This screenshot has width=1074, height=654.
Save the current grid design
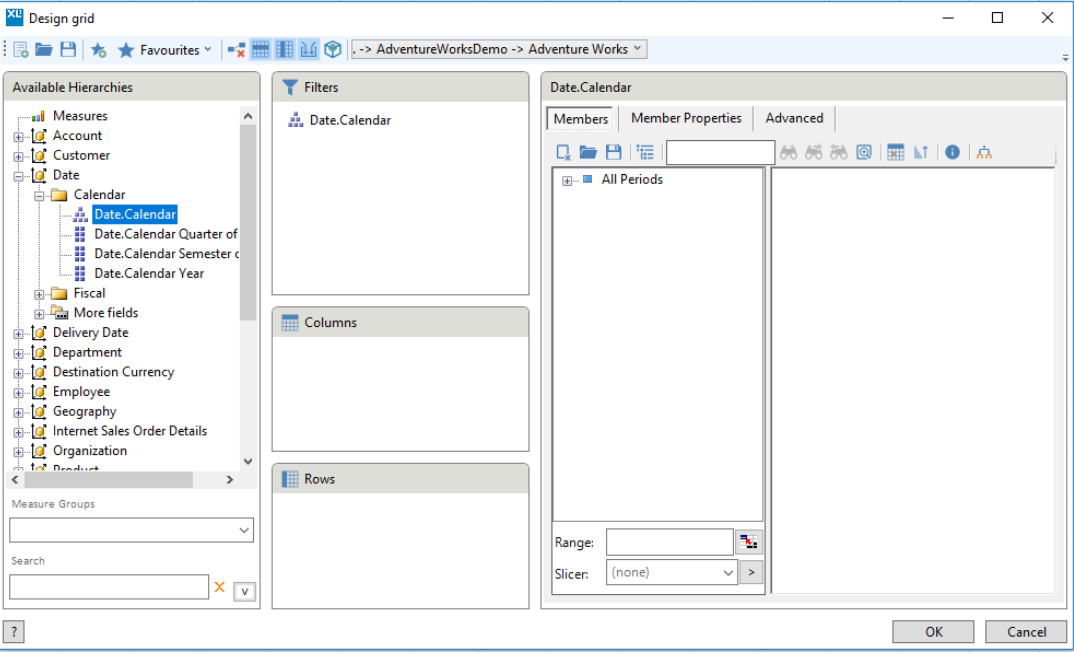69,48
